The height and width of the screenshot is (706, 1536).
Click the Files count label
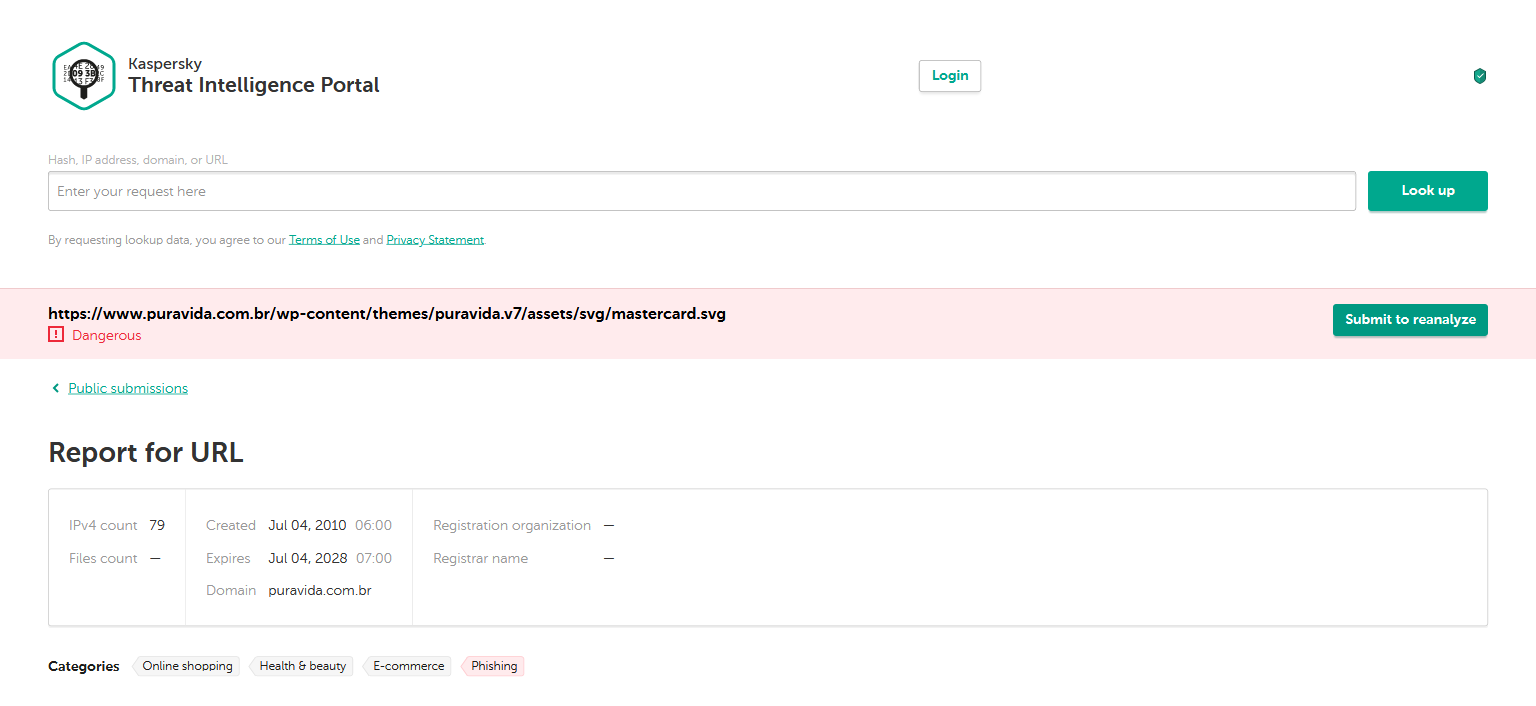[x=103, y=558]
